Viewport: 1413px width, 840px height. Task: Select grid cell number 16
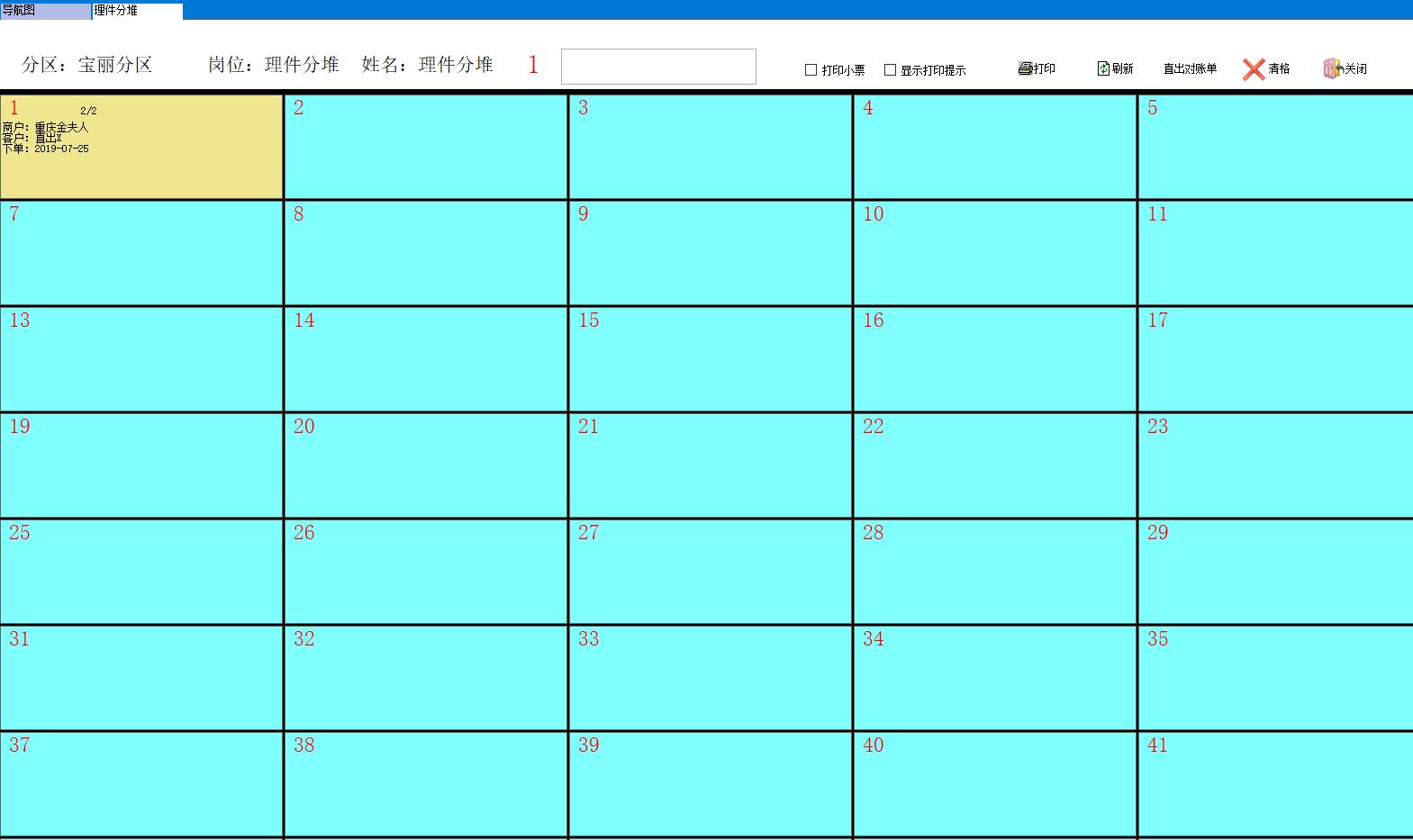coord(995,360)
